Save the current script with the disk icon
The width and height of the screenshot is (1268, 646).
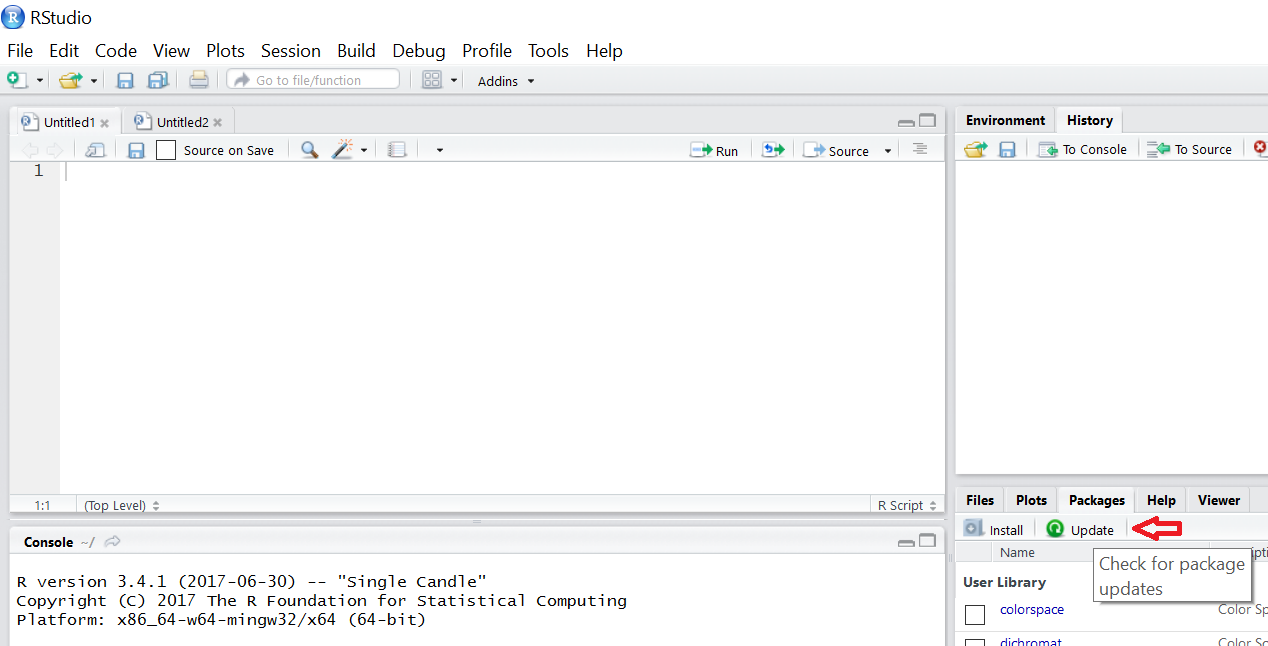(x=124, y=80)
